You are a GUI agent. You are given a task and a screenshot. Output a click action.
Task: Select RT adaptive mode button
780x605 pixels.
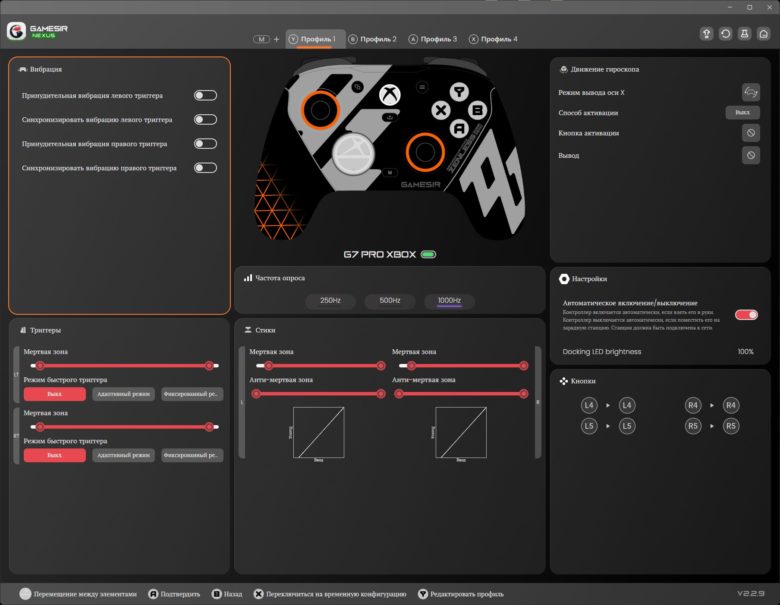(123, 455)
